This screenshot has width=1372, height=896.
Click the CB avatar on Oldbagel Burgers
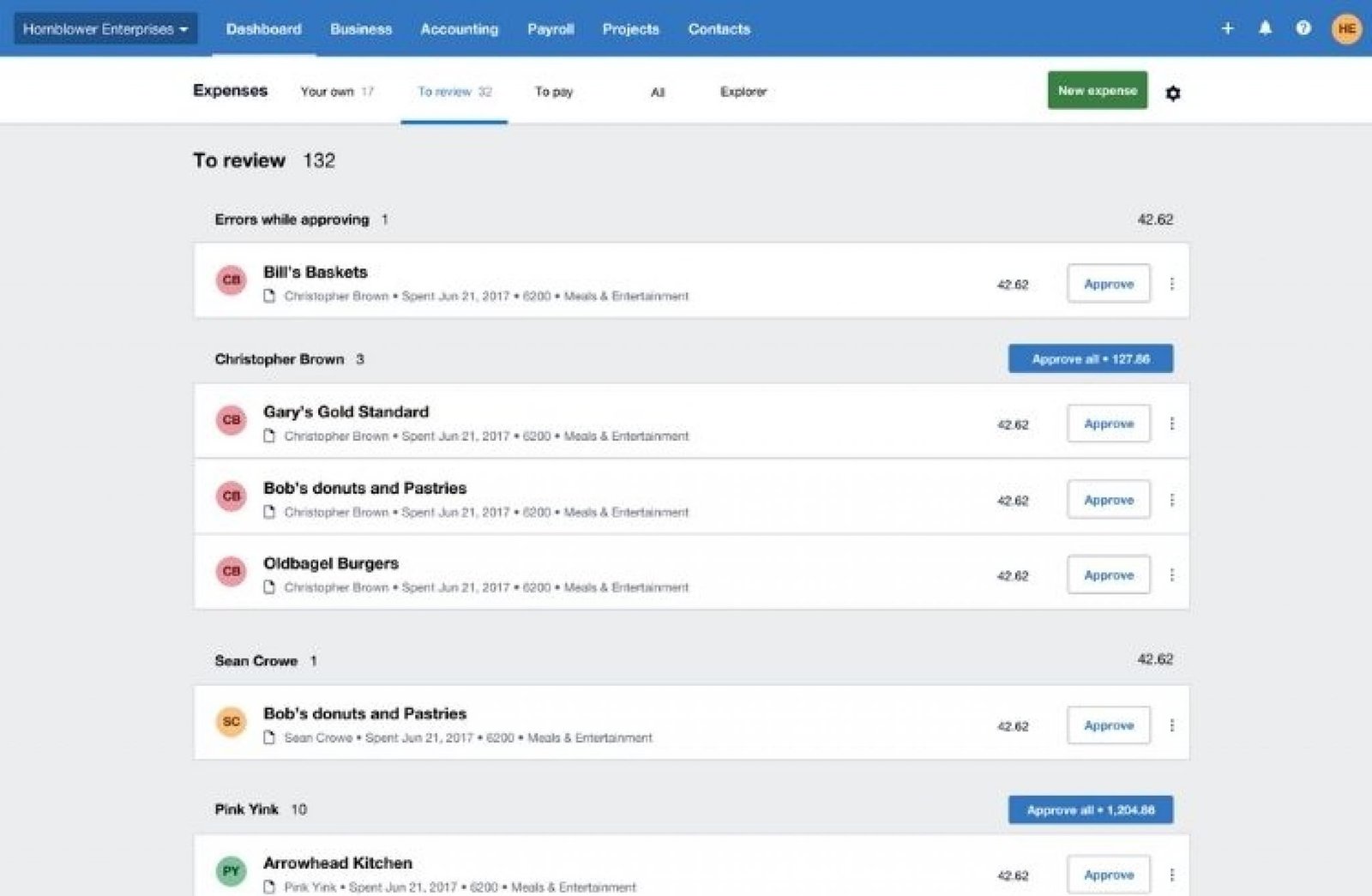tap(231, 571)
